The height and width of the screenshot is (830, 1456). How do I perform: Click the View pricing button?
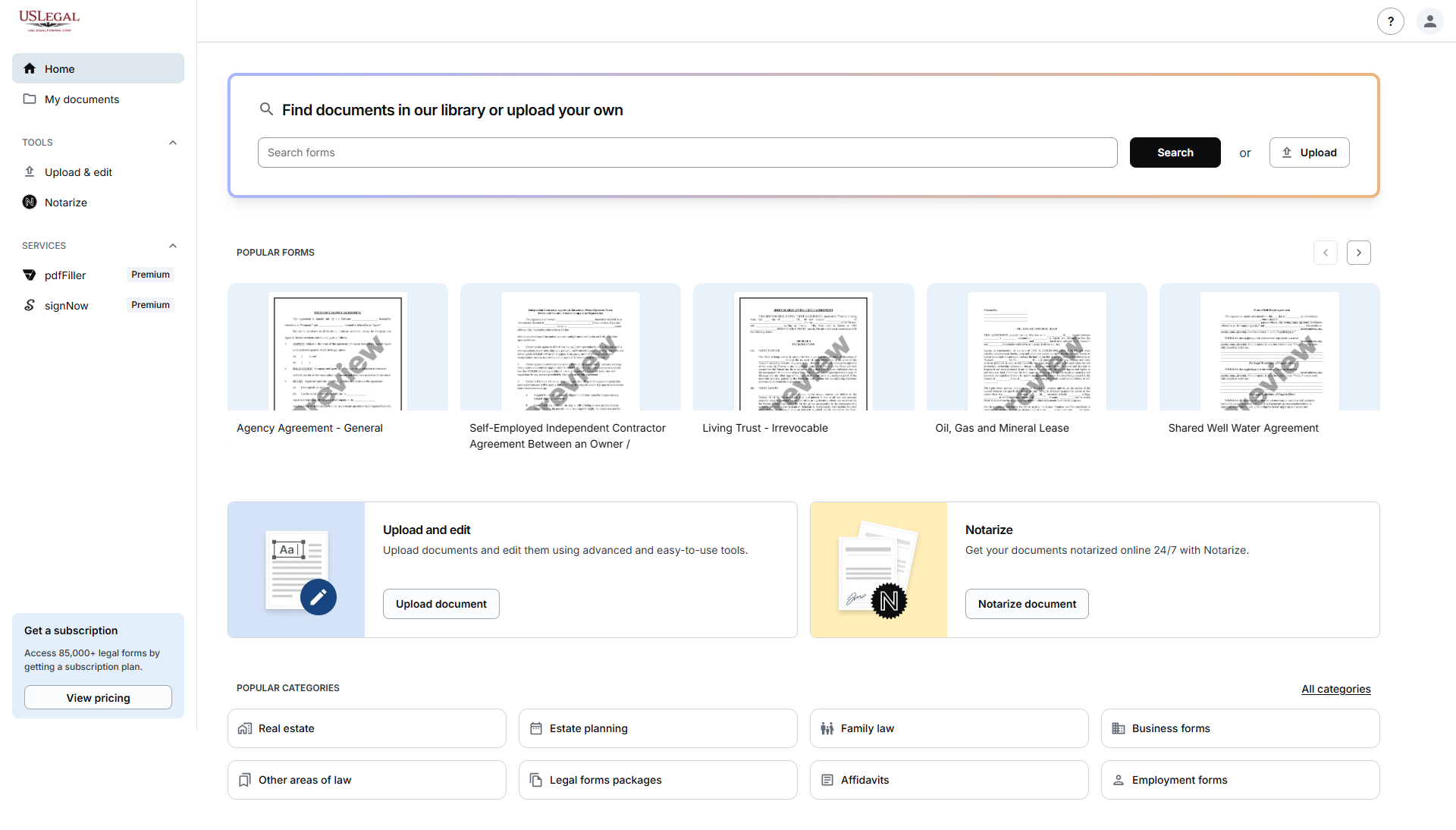coord(98,698)
